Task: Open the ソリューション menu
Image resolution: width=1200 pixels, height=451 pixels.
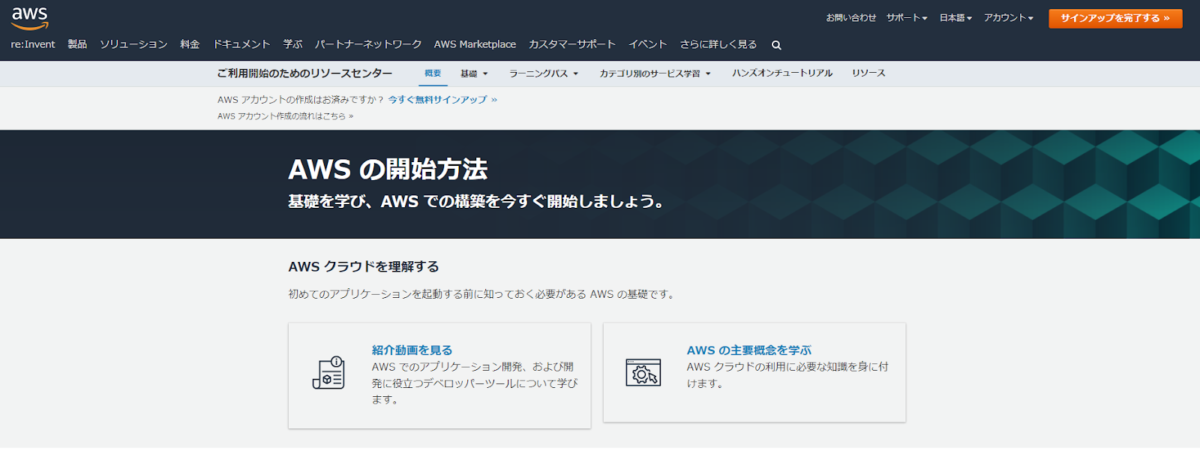Action: click(134, 45)
